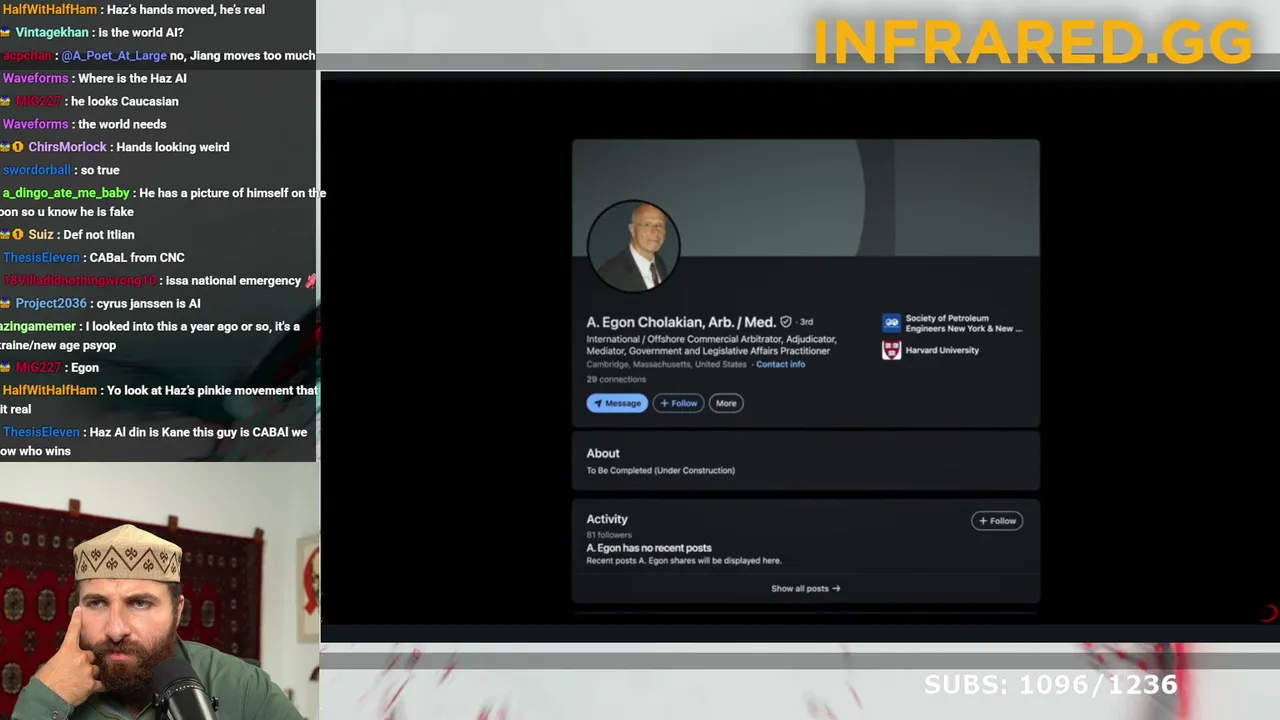This screenshot has width=1280, height=720.
Task: Click the streamer webcam feed
Action: click(160, 591)
